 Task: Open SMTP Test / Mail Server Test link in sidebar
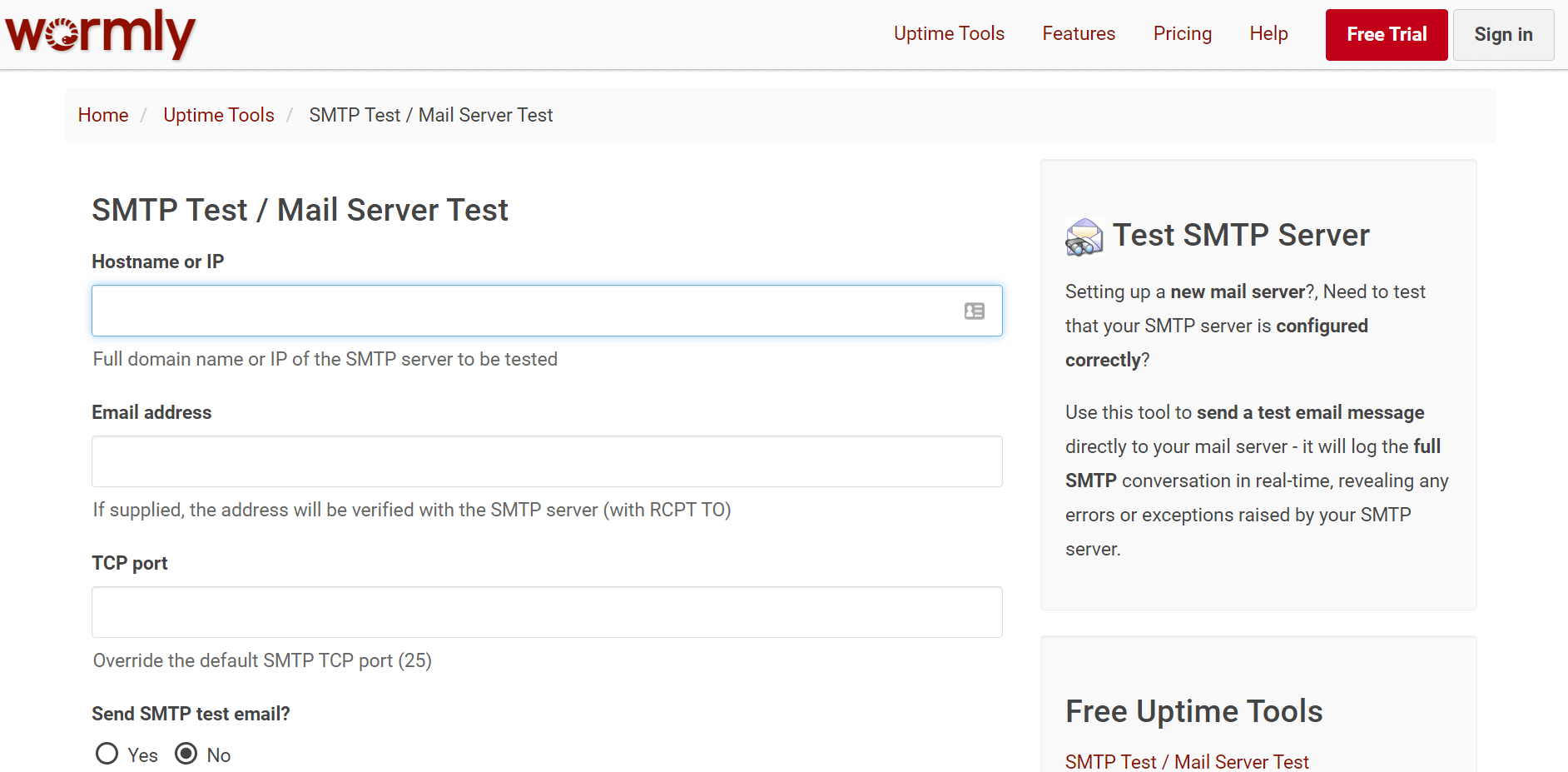point(1187,761)
